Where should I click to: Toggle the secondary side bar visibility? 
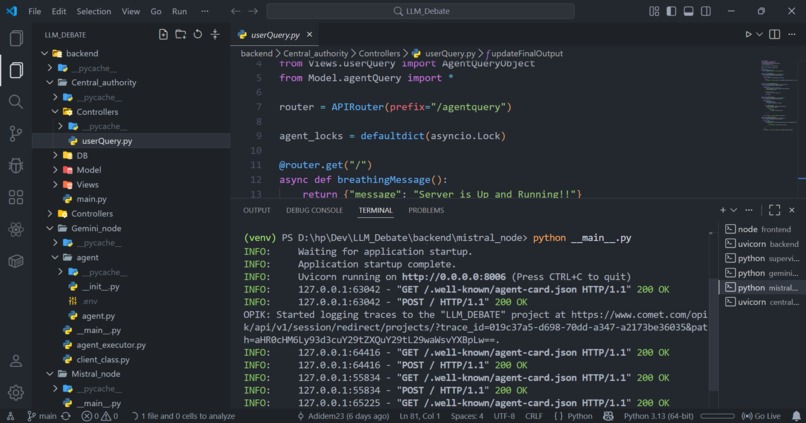click(706, 11)
